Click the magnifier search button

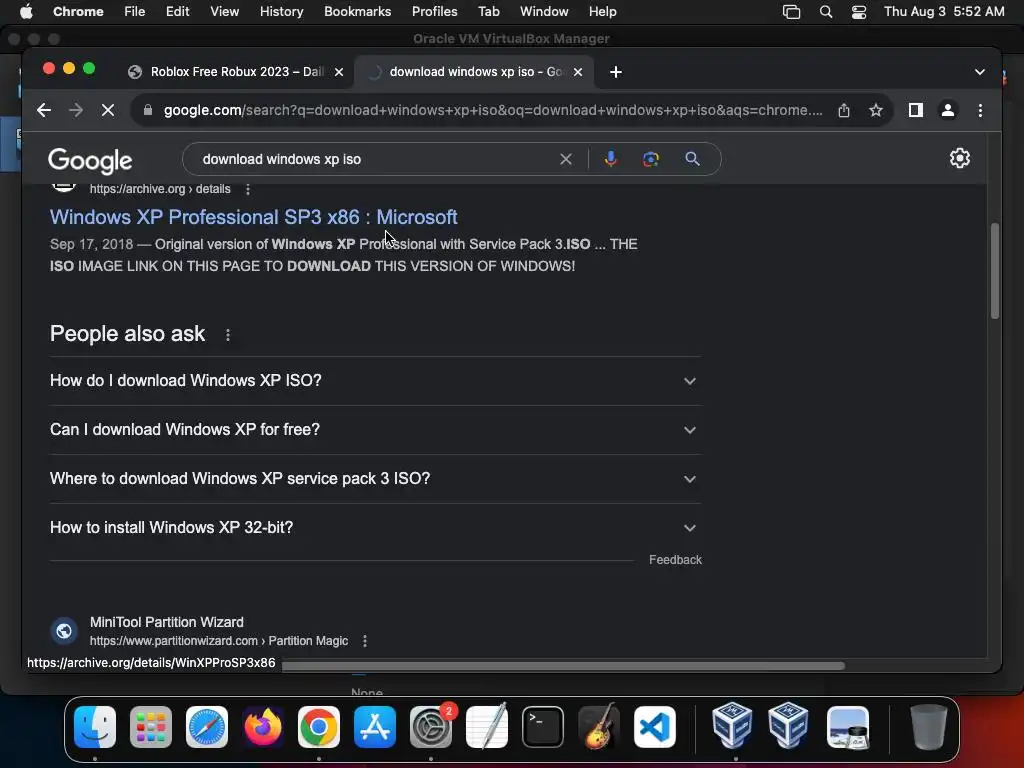(x=692, y=159)
